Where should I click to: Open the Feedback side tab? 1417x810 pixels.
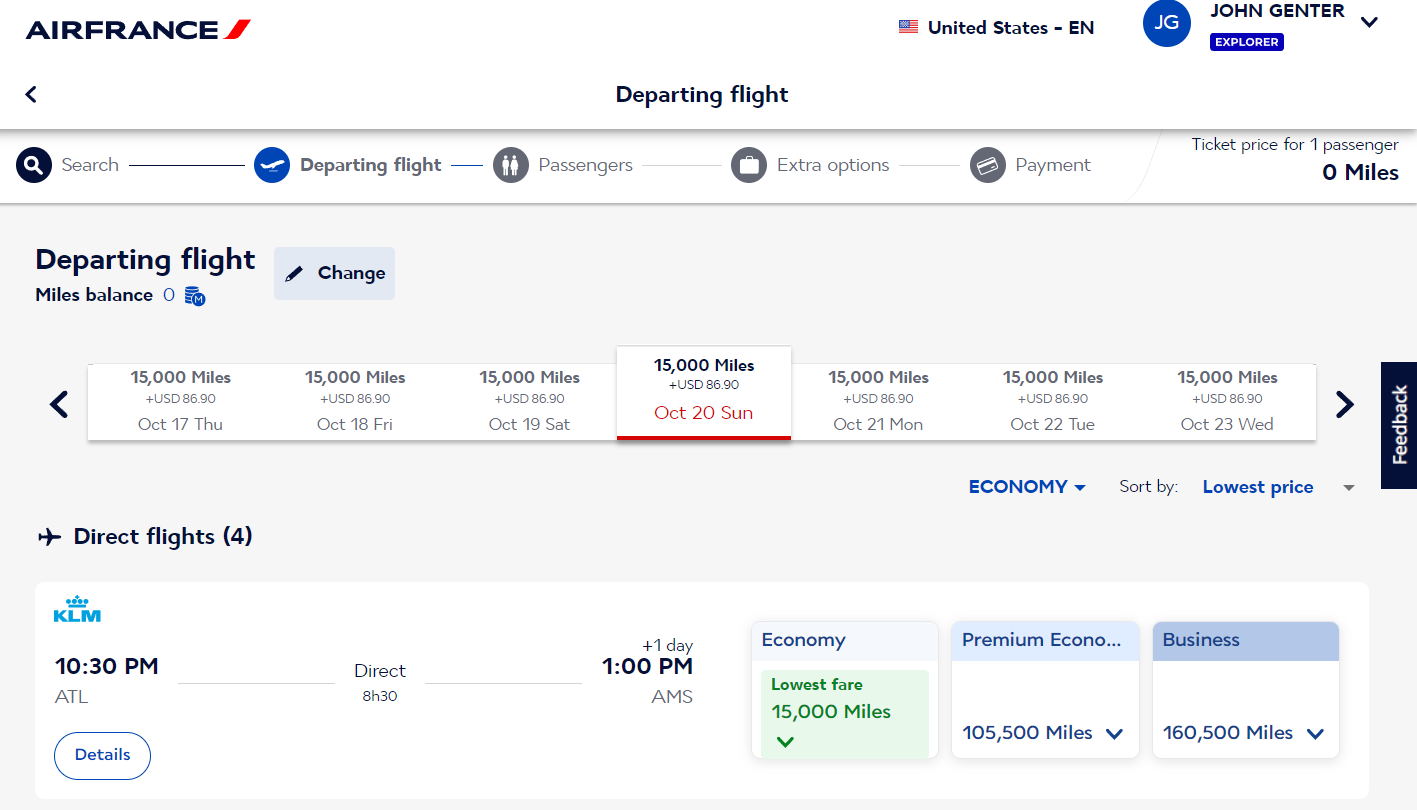[x=1399, y=425]
